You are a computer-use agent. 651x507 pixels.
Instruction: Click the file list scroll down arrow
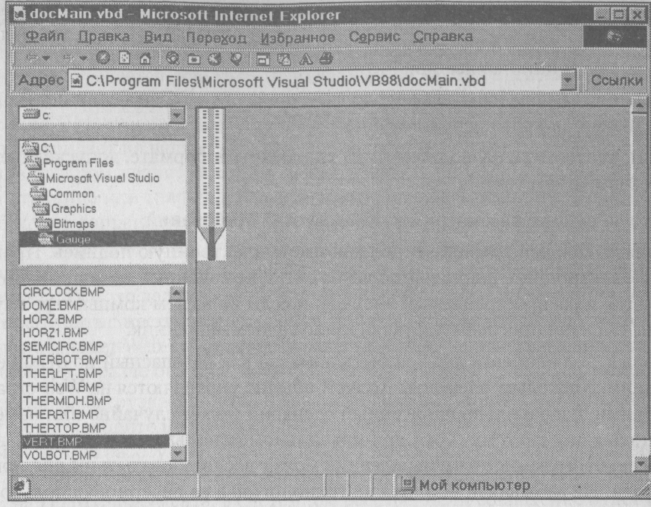click(177, 453)
